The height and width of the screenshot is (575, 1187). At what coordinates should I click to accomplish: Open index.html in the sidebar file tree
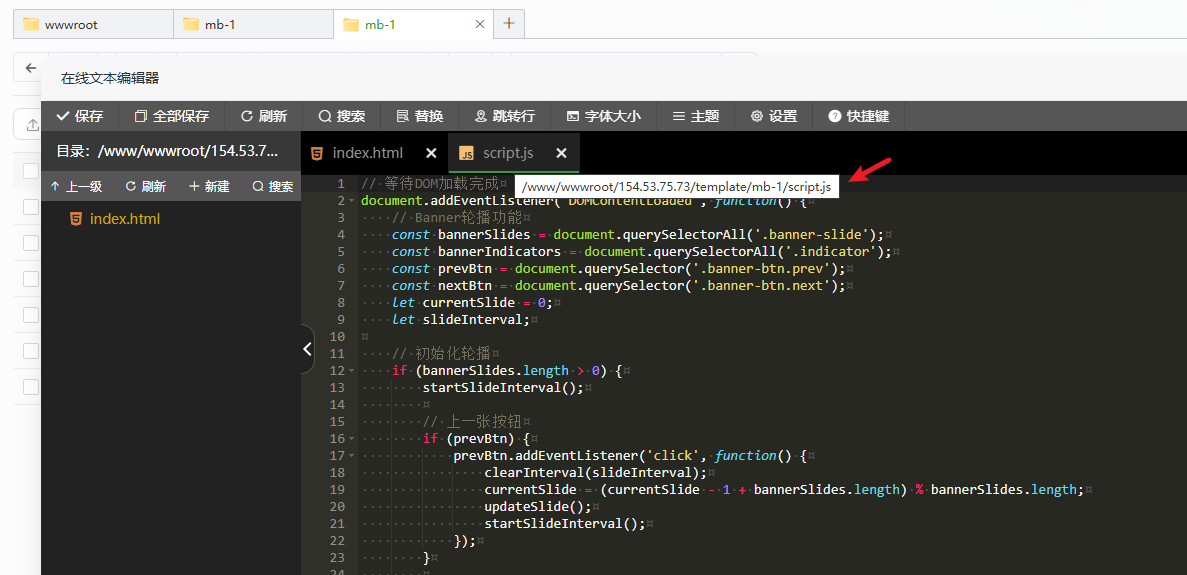click(x=124, y=219)
